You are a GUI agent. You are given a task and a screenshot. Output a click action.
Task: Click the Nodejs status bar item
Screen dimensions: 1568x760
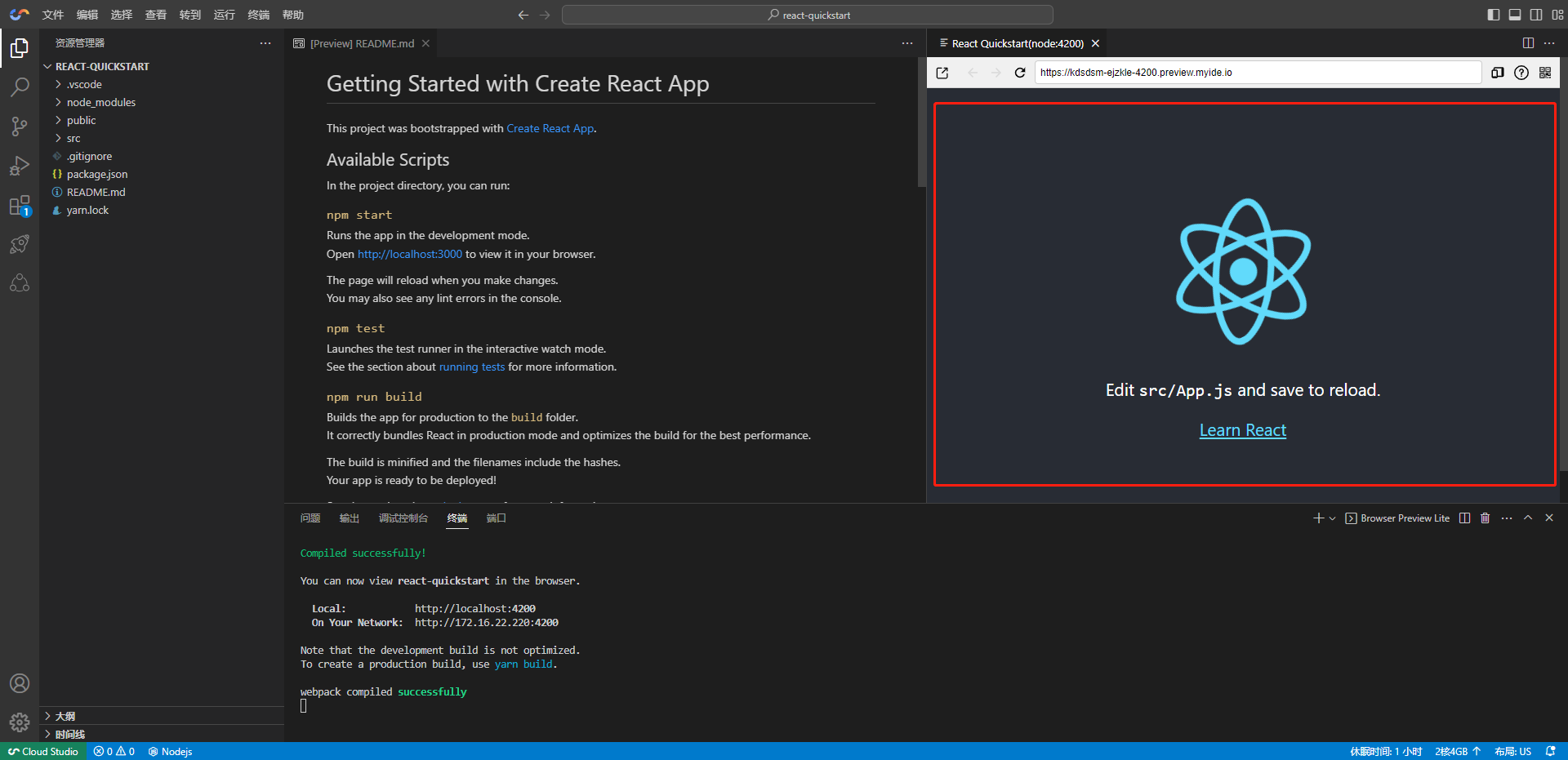click(171, 752)
